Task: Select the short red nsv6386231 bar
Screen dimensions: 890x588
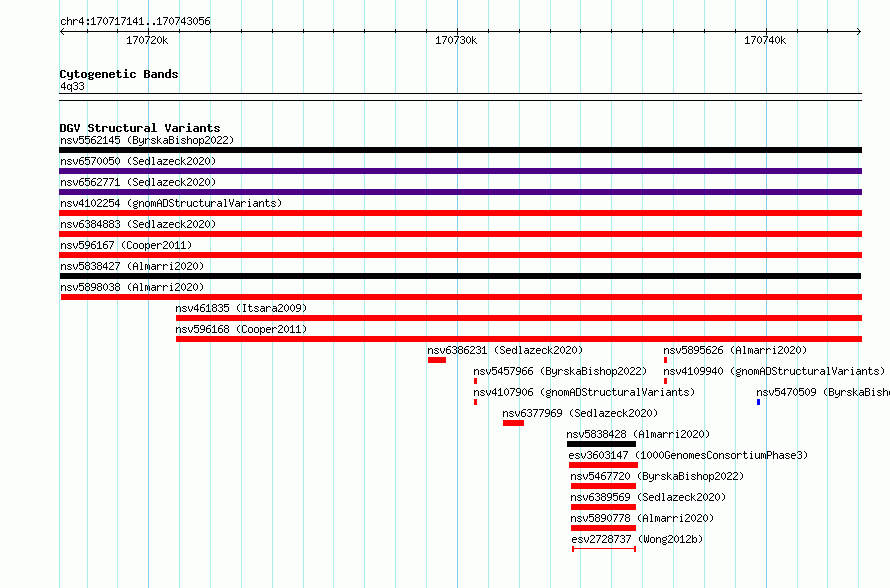Action: [x=437, y=360]
